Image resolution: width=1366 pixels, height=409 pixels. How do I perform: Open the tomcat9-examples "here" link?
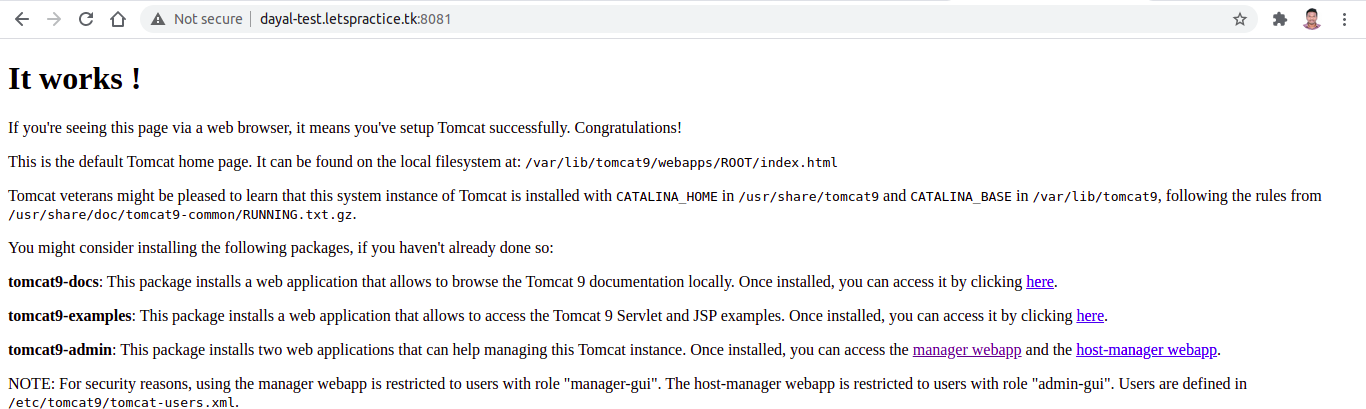tap(1090, 316)
